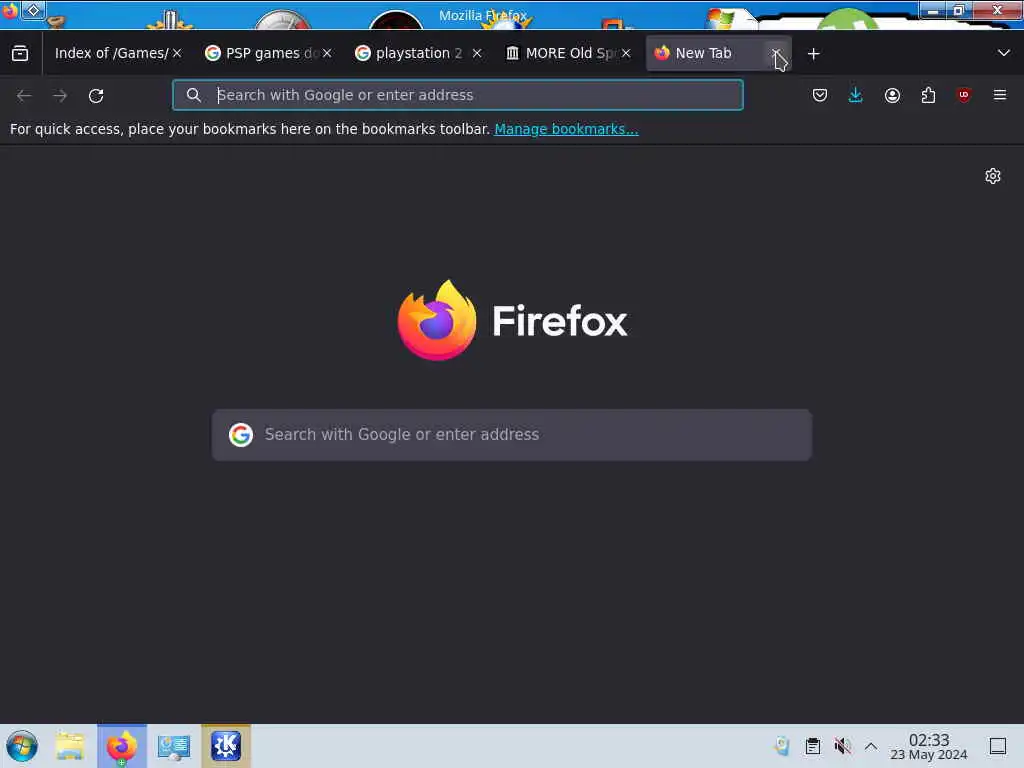This screenshot has width=1024, height=768.
Task: Select Firefox in the taskbar
Action: coord(122,746)
